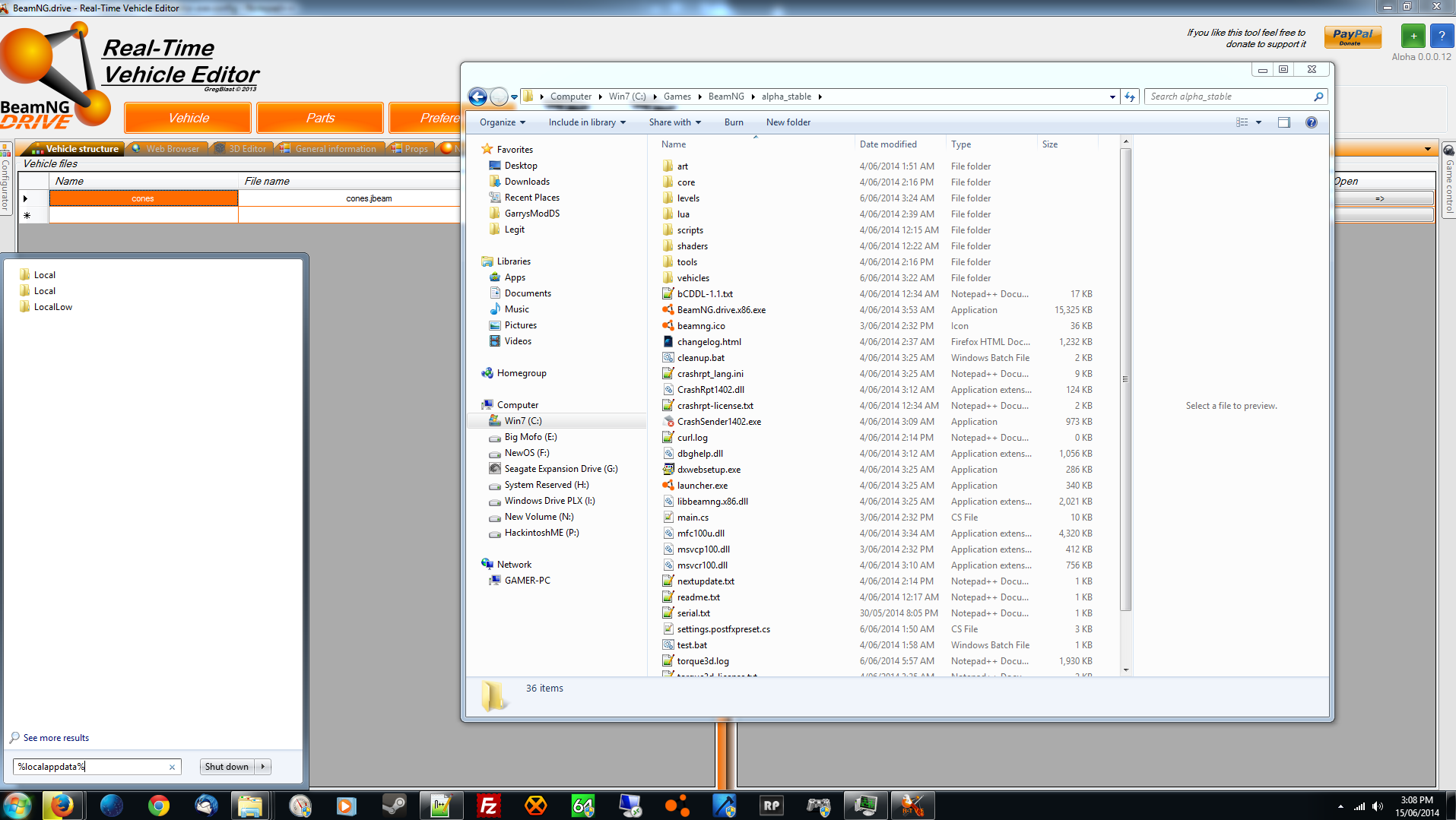Click the blue question mark help button in the Vehicle Editor
Screen dimensions: 1456x820
tap(1442, 36)
